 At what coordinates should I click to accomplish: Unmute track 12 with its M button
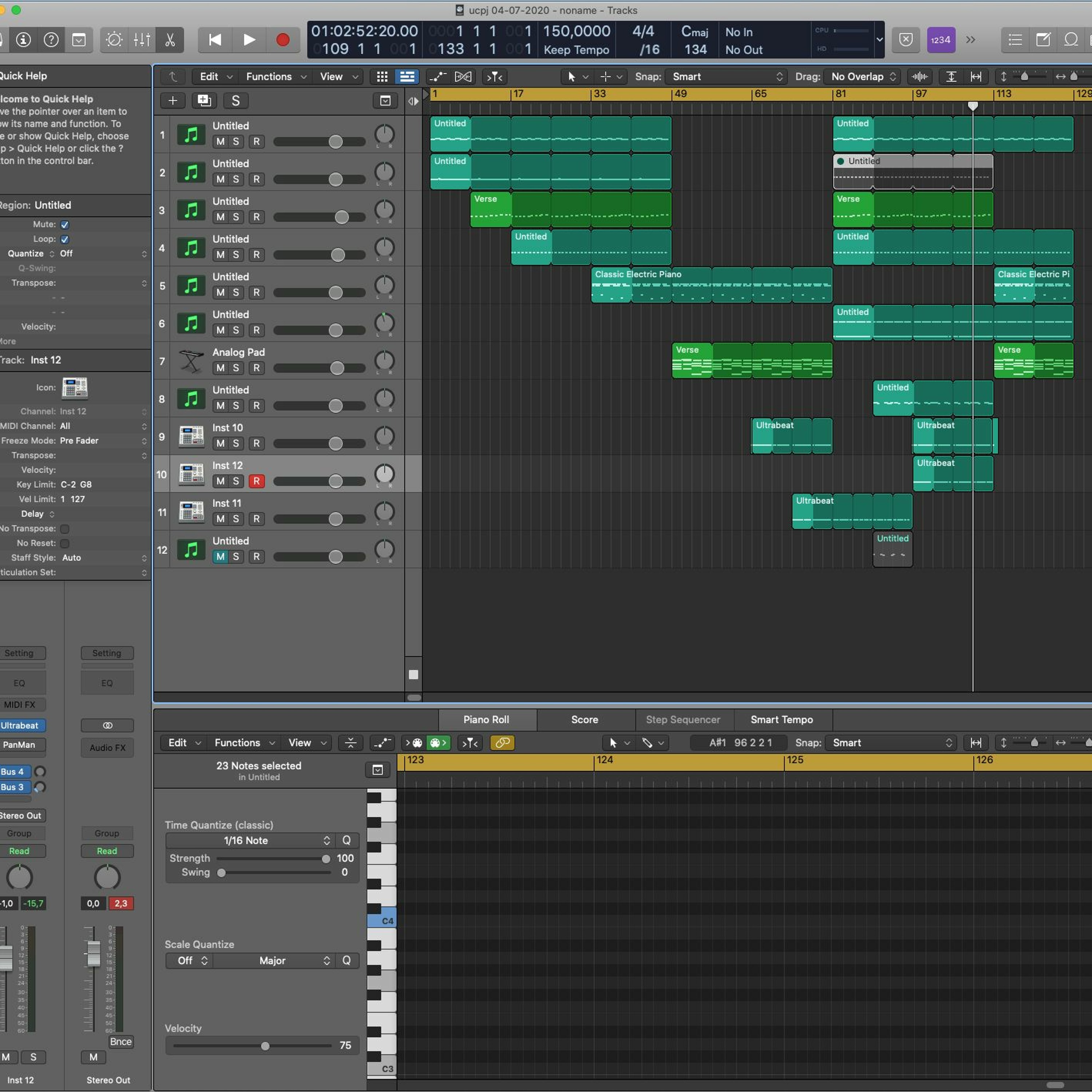click(221, 556)
